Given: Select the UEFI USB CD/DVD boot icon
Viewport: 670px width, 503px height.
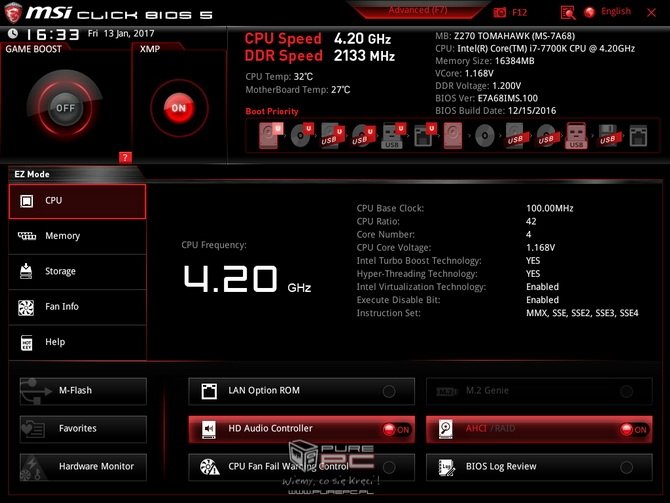Looking at the screenshot, I should click(363, 135).
